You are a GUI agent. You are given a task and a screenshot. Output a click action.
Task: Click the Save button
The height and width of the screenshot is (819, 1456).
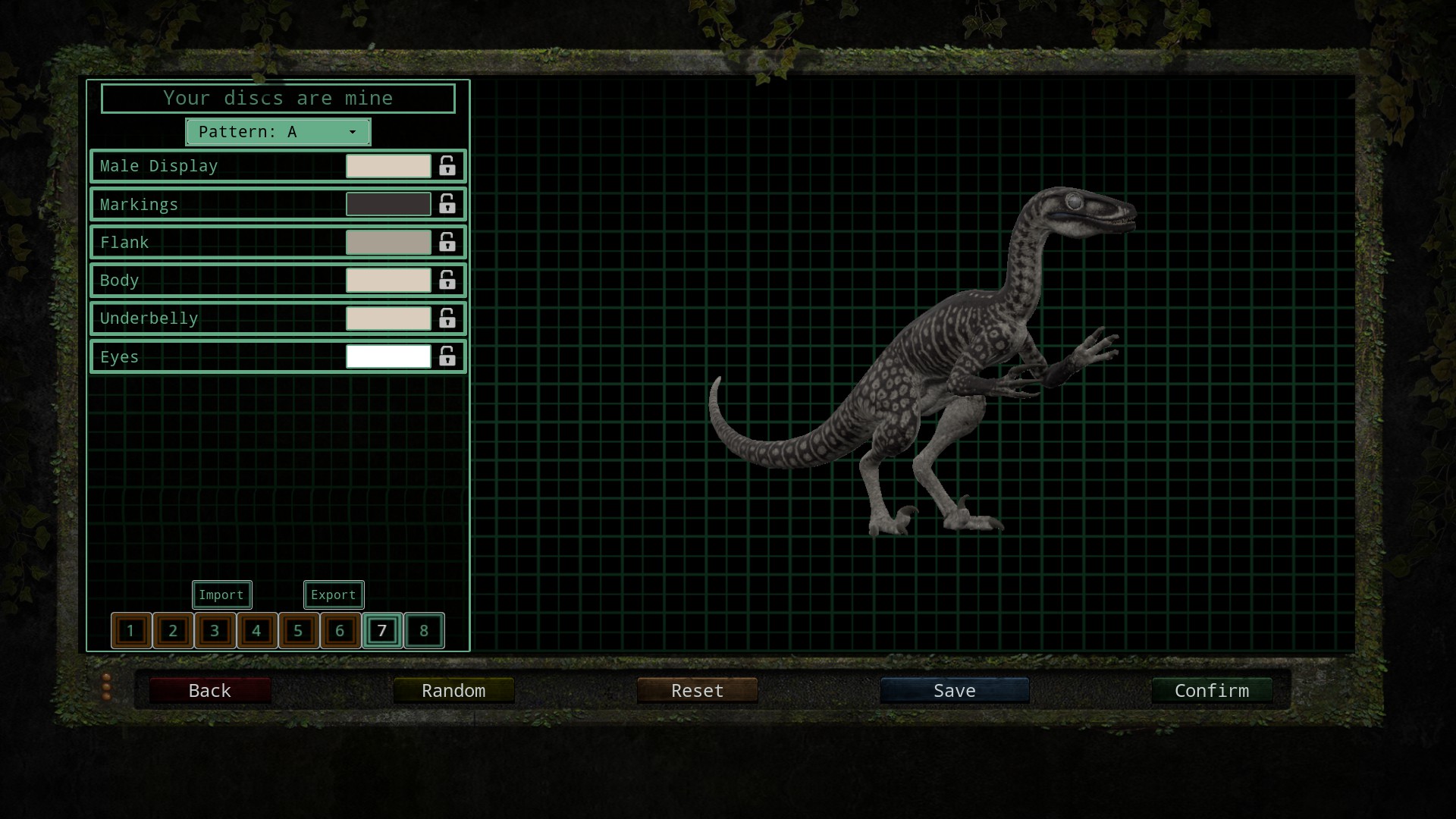(954, 690)
